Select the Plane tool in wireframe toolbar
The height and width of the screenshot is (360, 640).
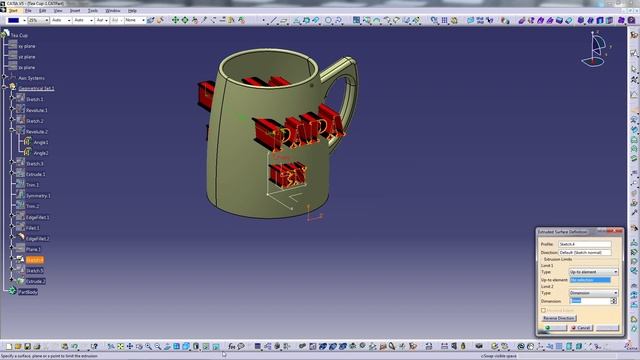(284, 20)
